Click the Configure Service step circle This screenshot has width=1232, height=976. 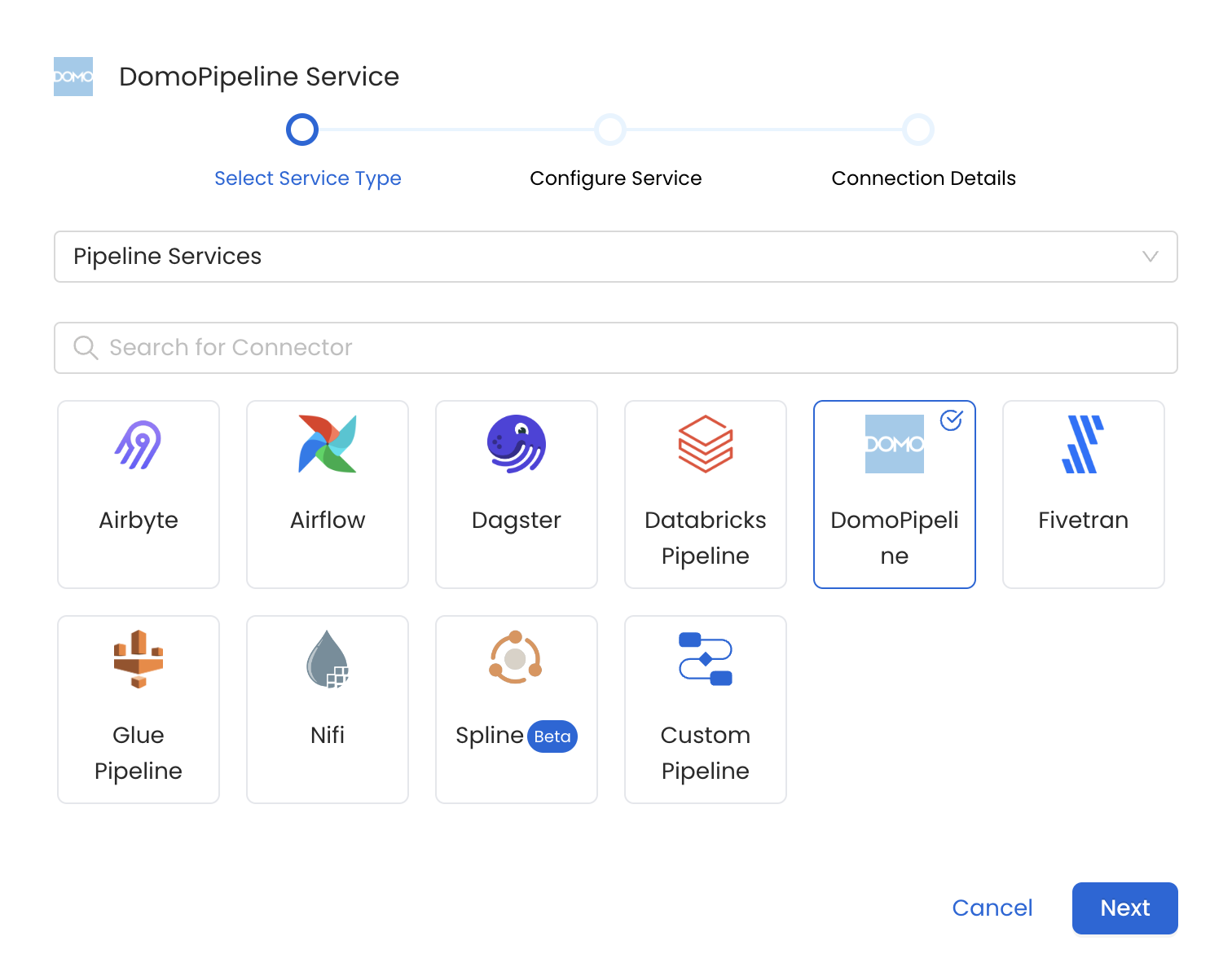point(610,130)
